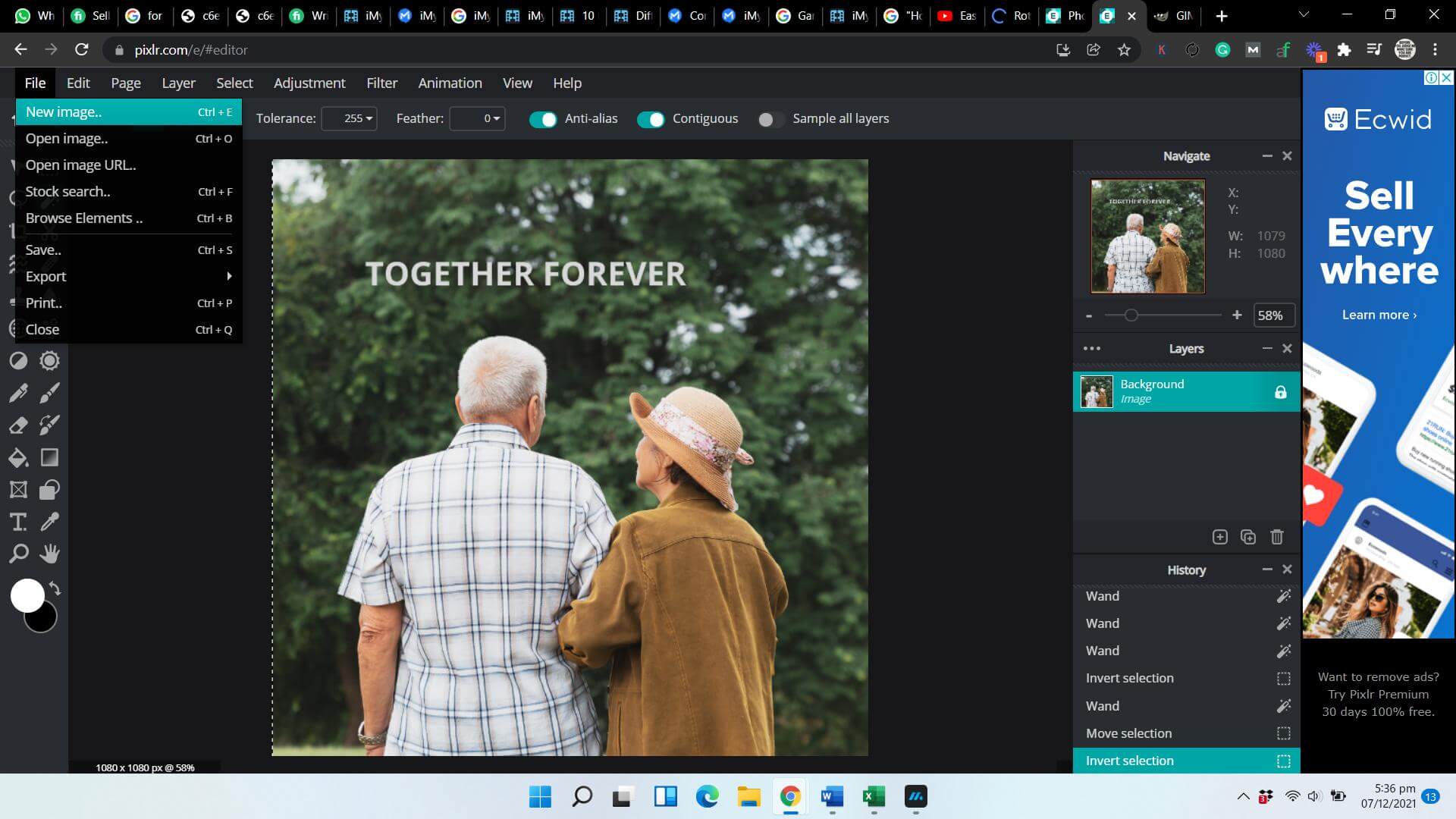Toggle the Anti-alias switch
Viewport: 1456px width, 819px height.
[x=542, y=118]
